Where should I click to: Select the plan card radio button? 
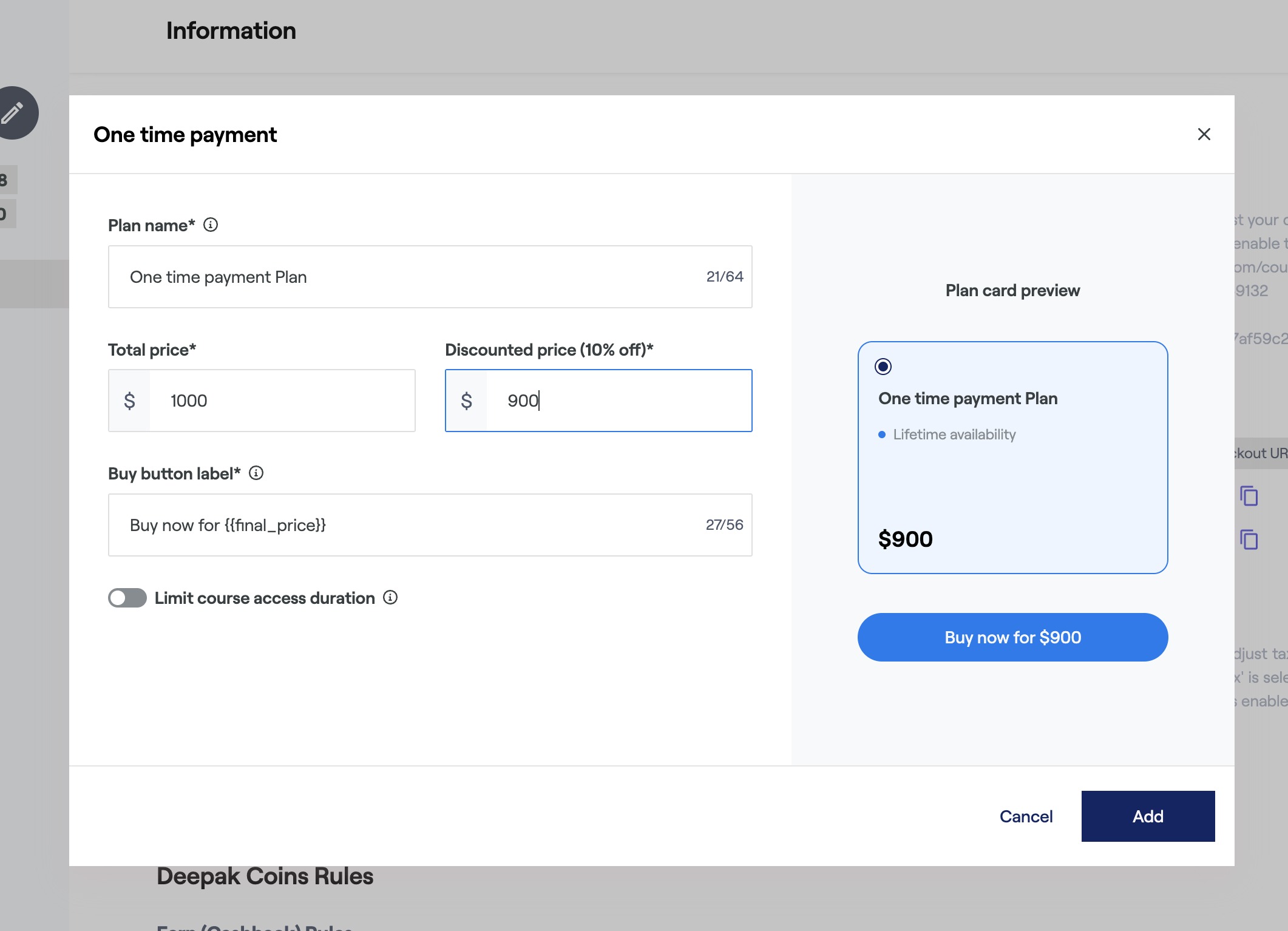point(883,367)
